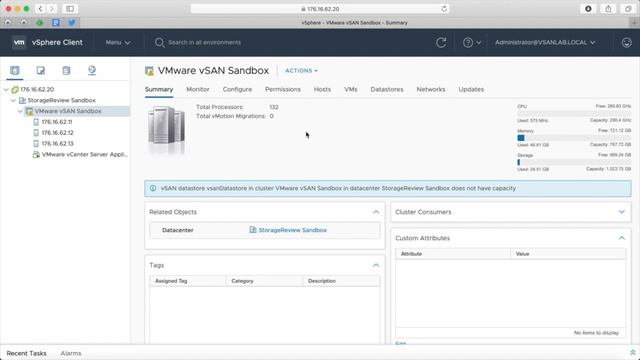Open the Safari share button
Viewport: 640px width, 360px height.
pos(608,9)
